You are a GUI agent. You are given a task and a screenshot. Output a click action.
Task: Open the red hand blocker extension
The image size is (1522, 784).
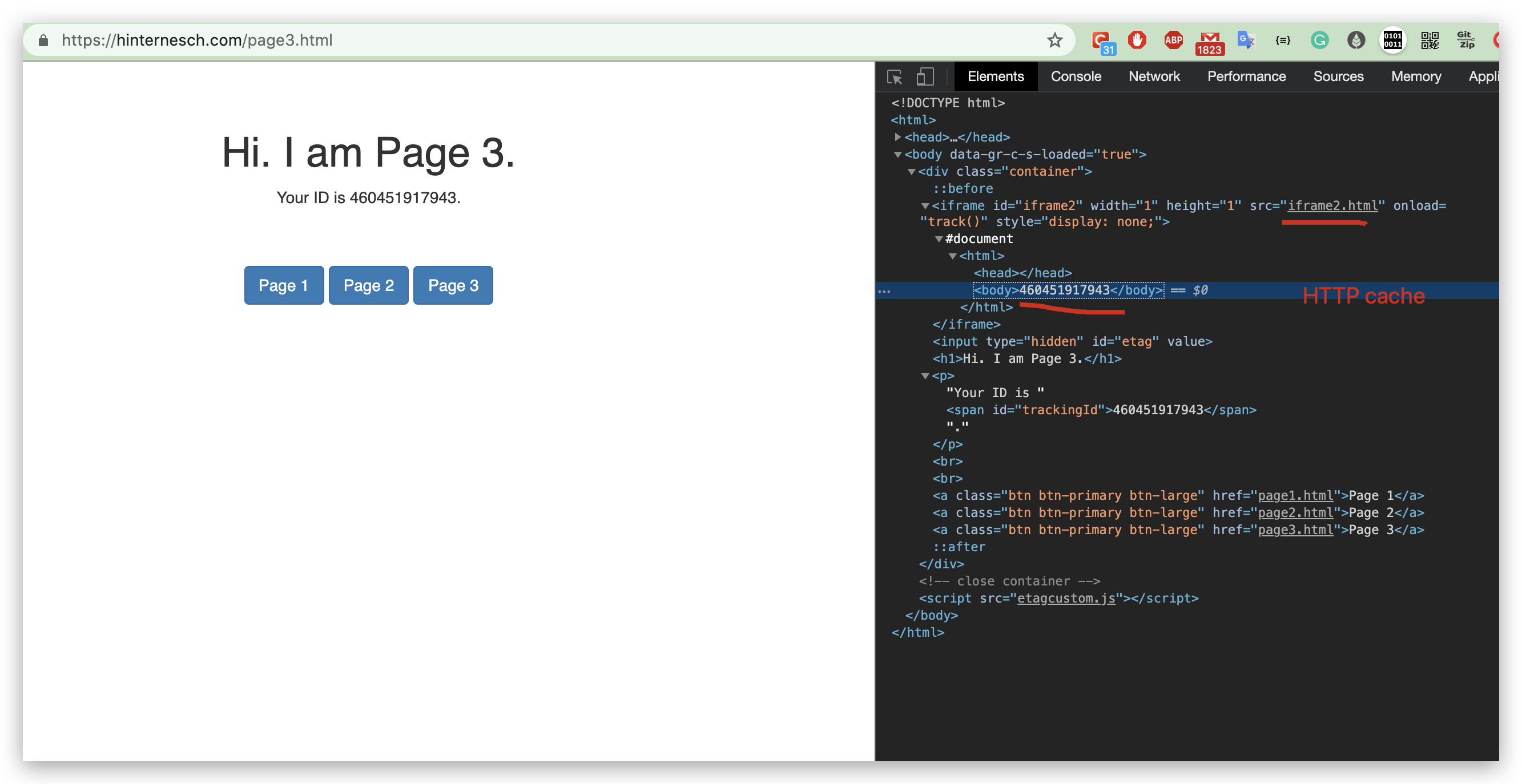pyautogui.click(x=1137, y=40)
